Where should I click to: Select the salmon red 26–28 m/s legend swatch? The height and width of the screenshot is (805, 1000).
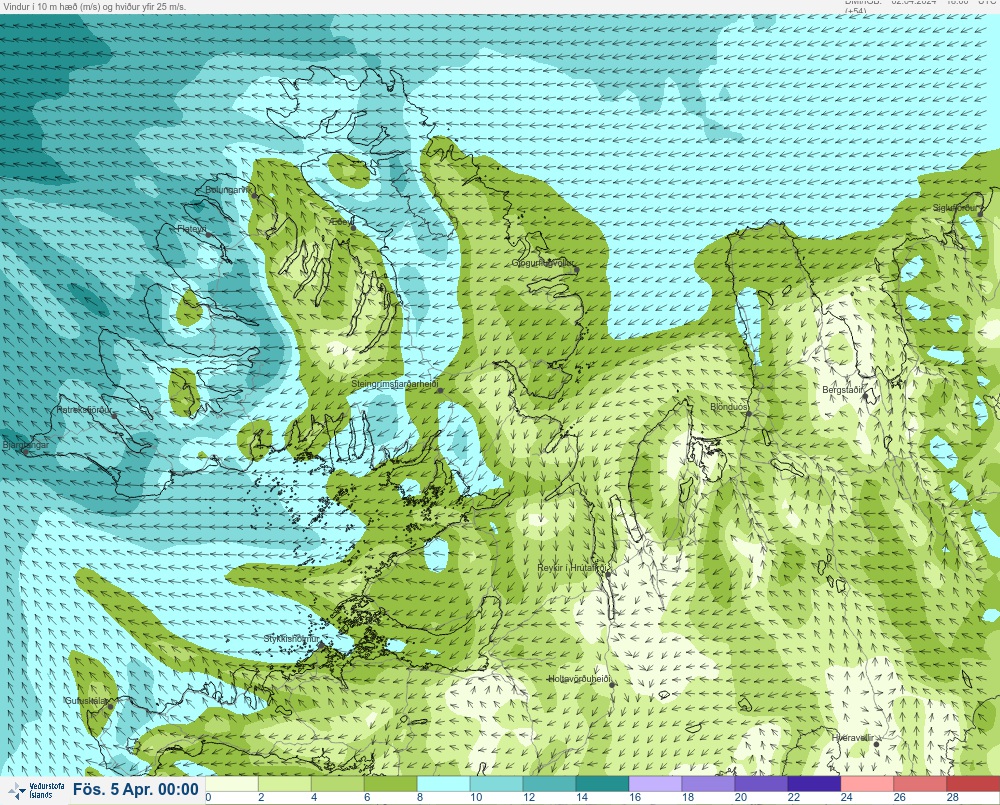coord(920,783)
